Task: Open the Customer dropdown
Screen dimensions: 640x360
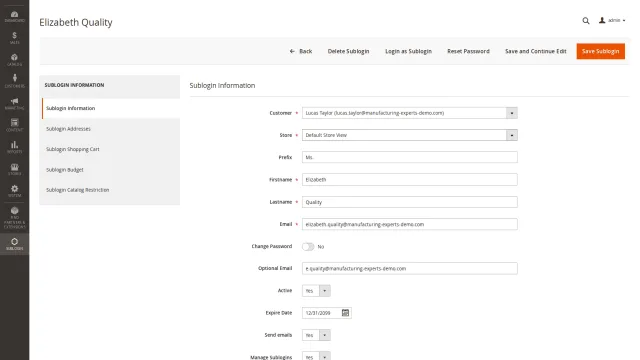Action: [409, 113]
